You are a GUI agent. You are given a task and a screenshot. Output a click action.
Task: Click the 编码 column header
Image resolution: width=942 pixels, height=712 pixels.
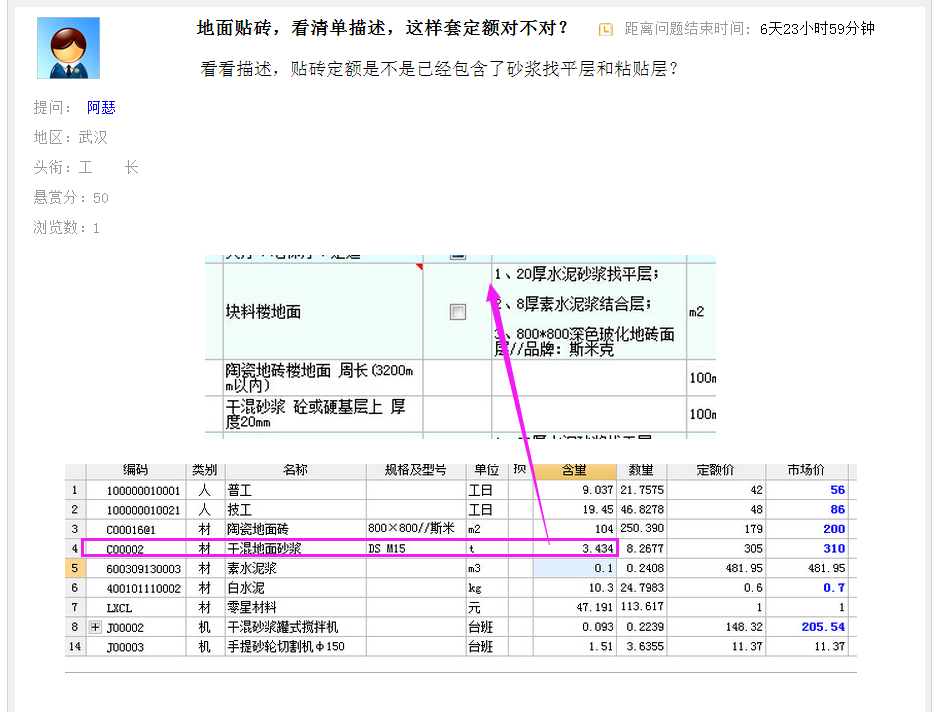(x=136, y=470)
